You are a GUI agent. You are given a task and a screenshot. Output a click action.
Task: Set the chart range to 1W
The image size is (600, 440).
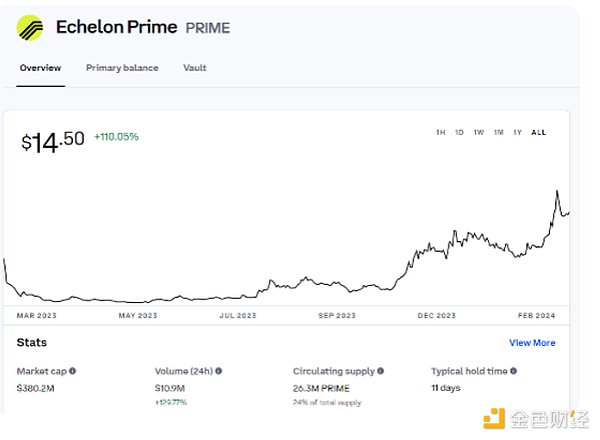pyautogui.click(x=479, y=132)
